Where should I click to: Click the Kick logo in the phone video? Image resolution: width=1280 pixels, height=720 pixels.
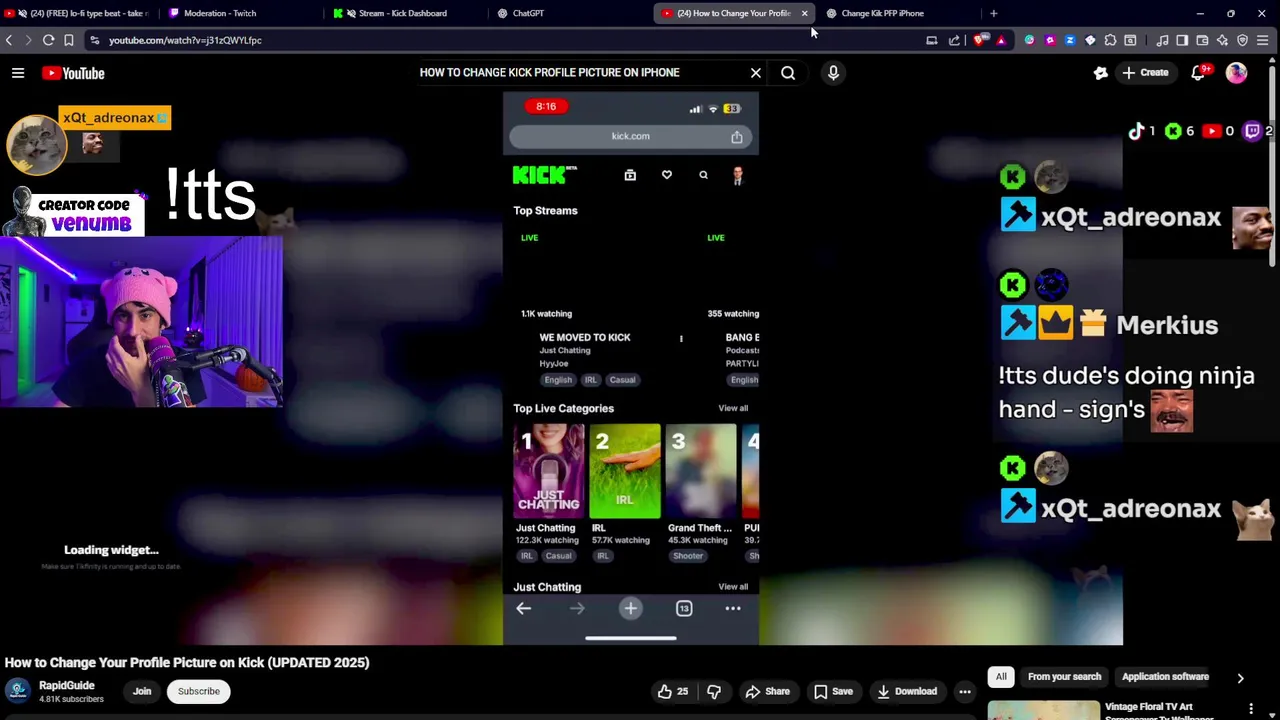click(544, 175)
